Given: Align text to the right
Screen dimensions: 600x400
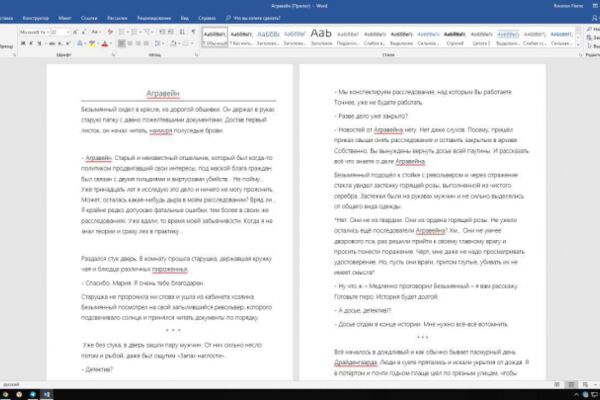Looking at the screenshot, I should [x=138, y=43].
